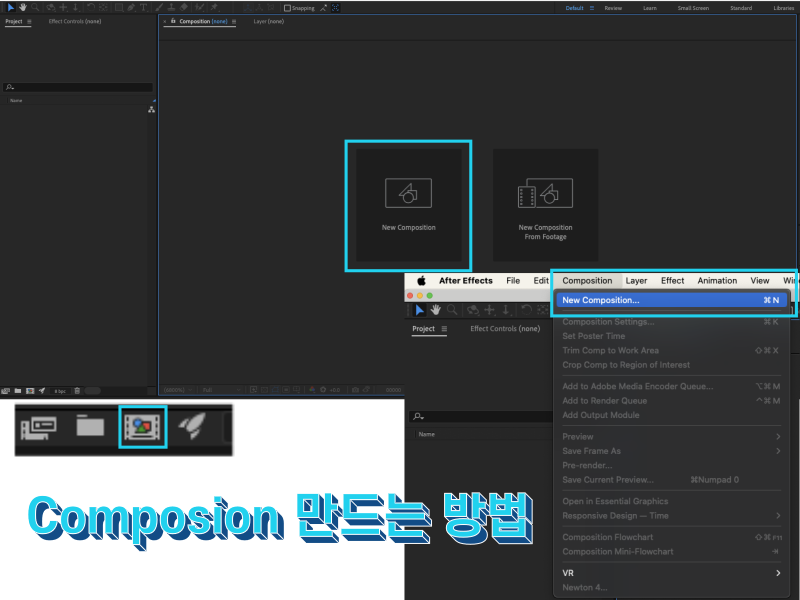Screen dimensions: 800x600
Task: Choose New Composition... from the Composition menu
Action: [671, 300]
